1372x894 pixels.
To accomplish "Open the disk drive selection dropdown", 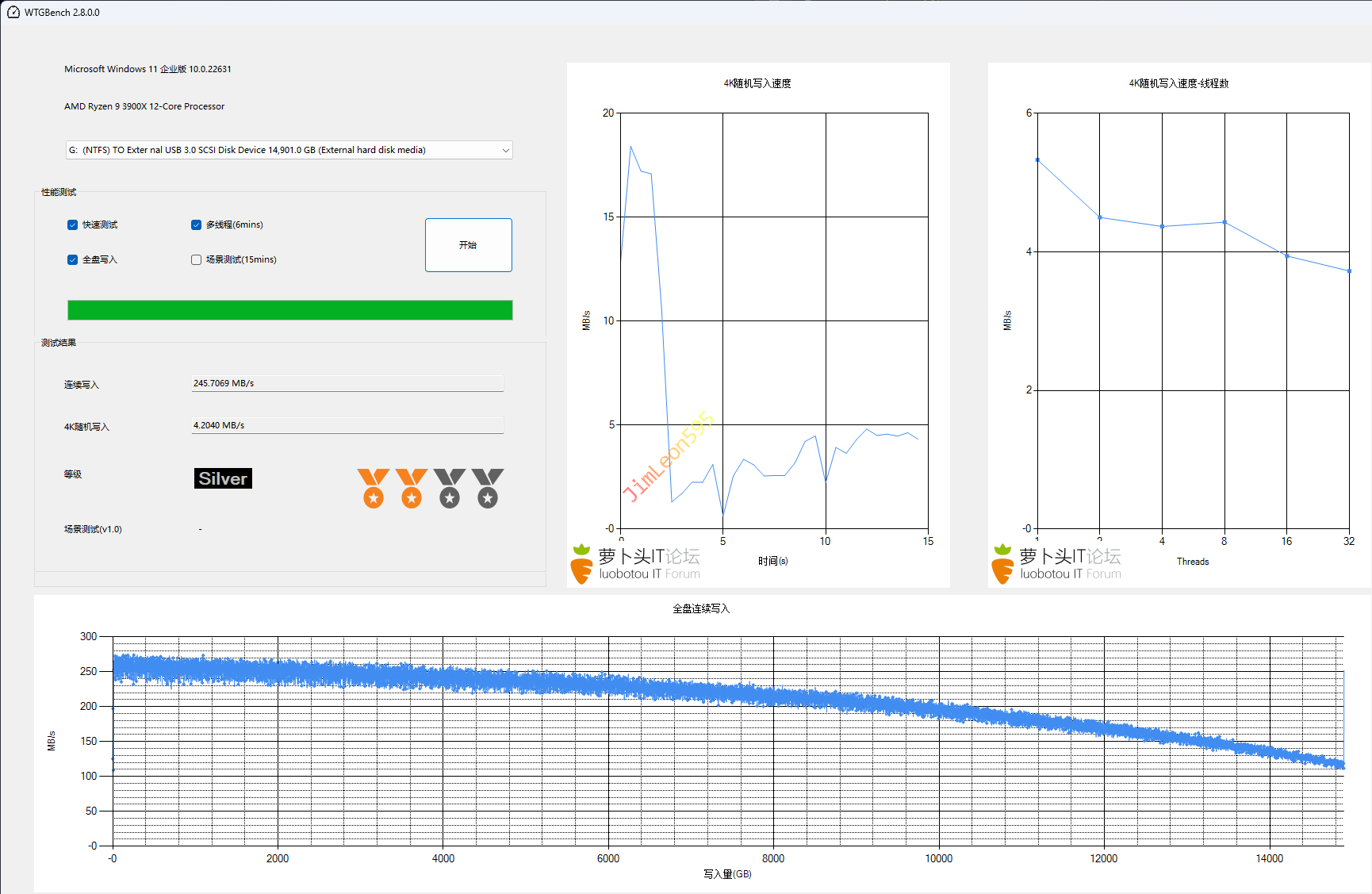I will coord(289,150).
